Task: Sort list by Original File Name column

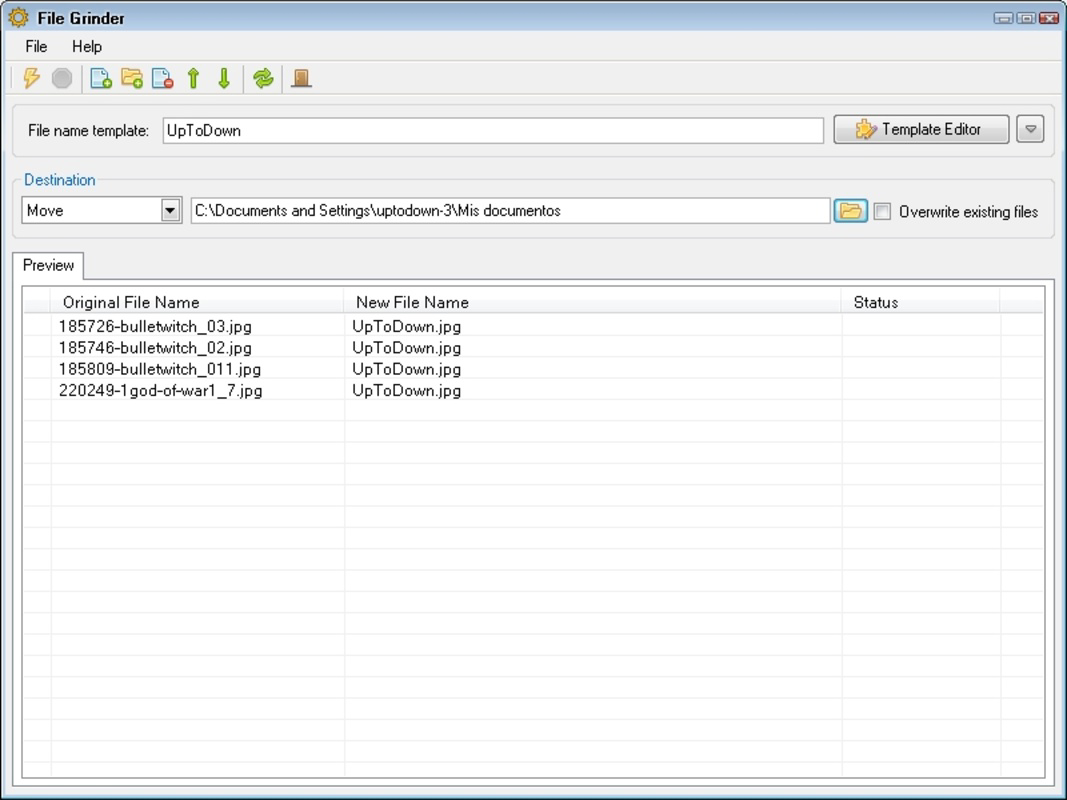Action: tap(130, 302)
